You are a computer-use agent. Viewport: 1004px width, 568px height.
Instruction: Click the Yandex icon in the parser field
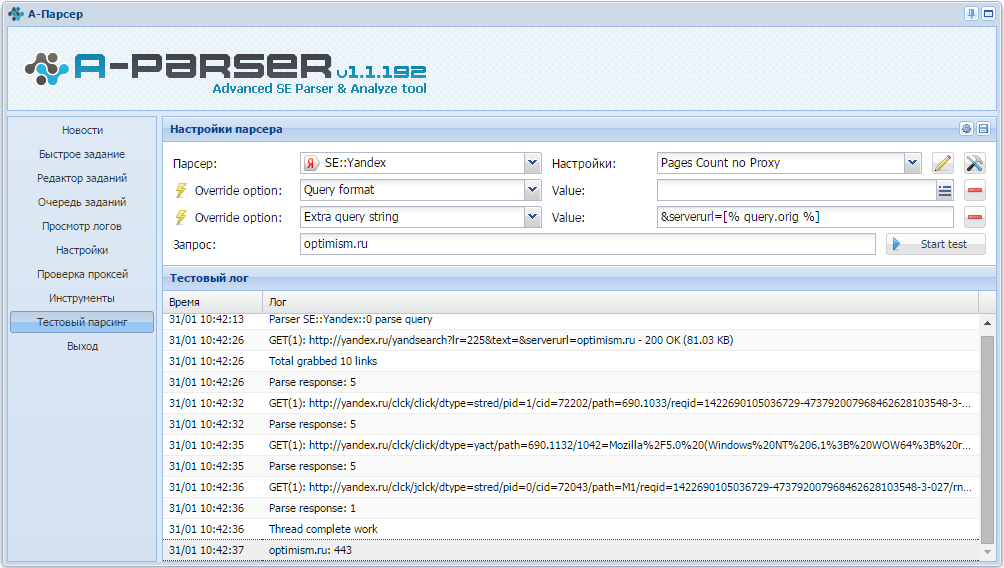click(311, 163)
